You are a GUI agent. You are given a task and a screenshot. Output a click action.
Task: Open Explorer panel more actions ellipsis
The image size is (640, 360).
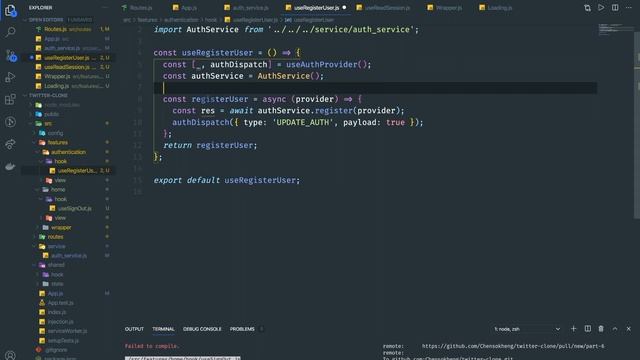(x=104, y=7)
